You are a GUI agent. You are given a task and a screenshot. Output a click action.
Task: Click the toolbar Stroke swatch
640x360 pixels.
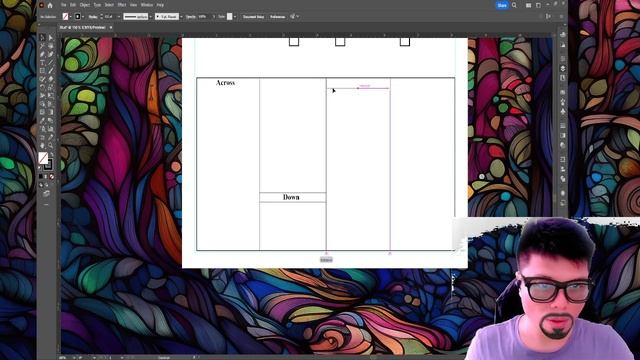click(x=48, y=165)
